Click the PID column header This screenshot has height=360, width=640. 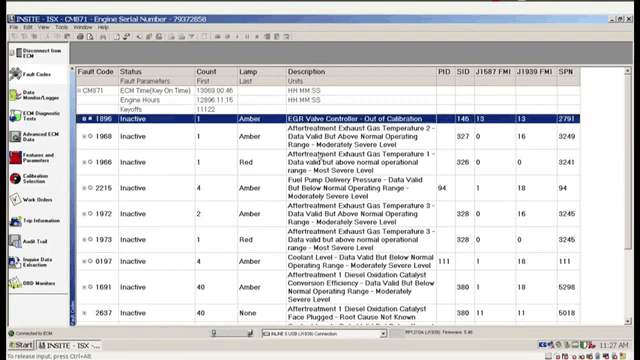point(446,71)
